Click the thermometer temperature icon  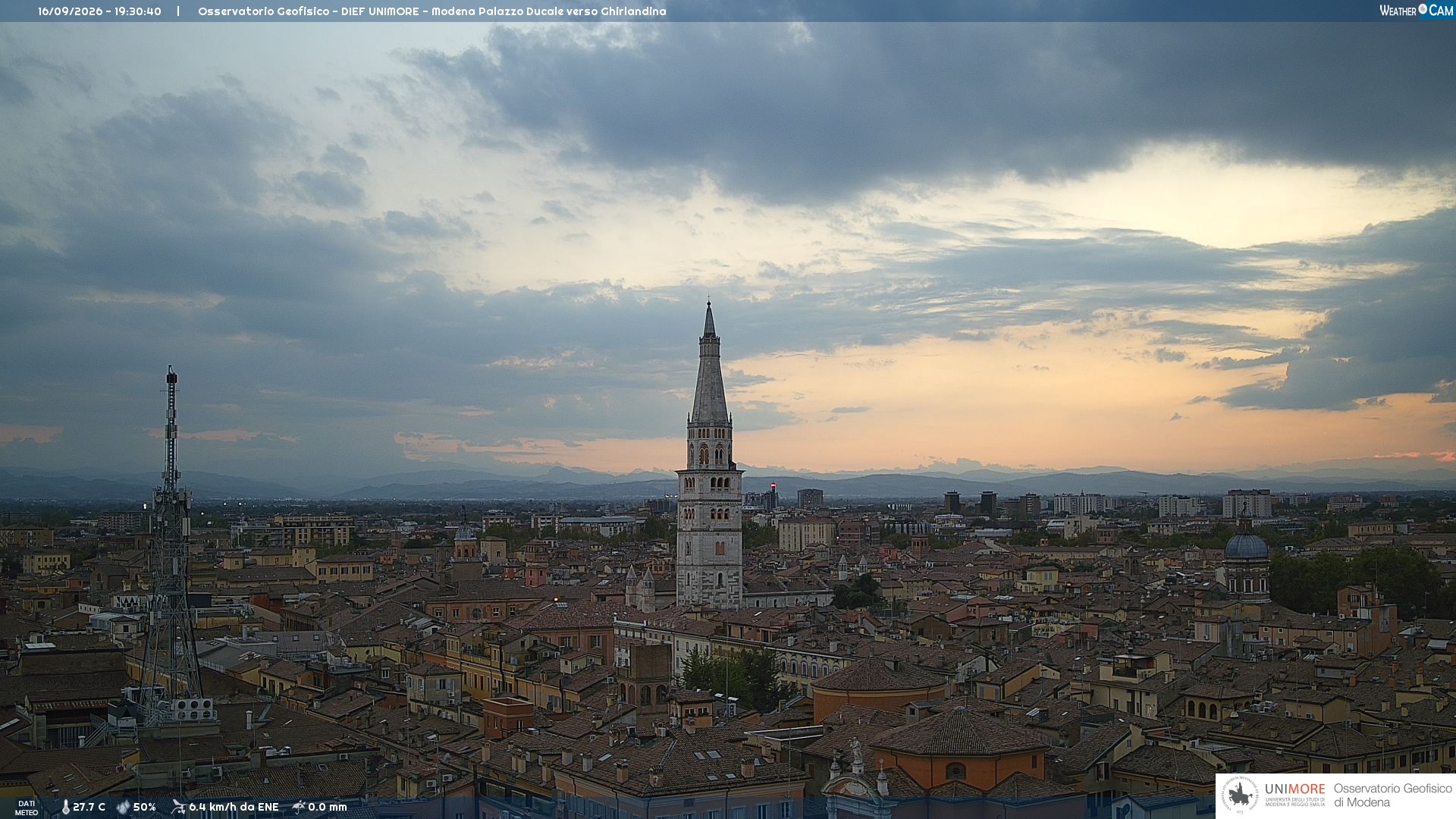66,807
